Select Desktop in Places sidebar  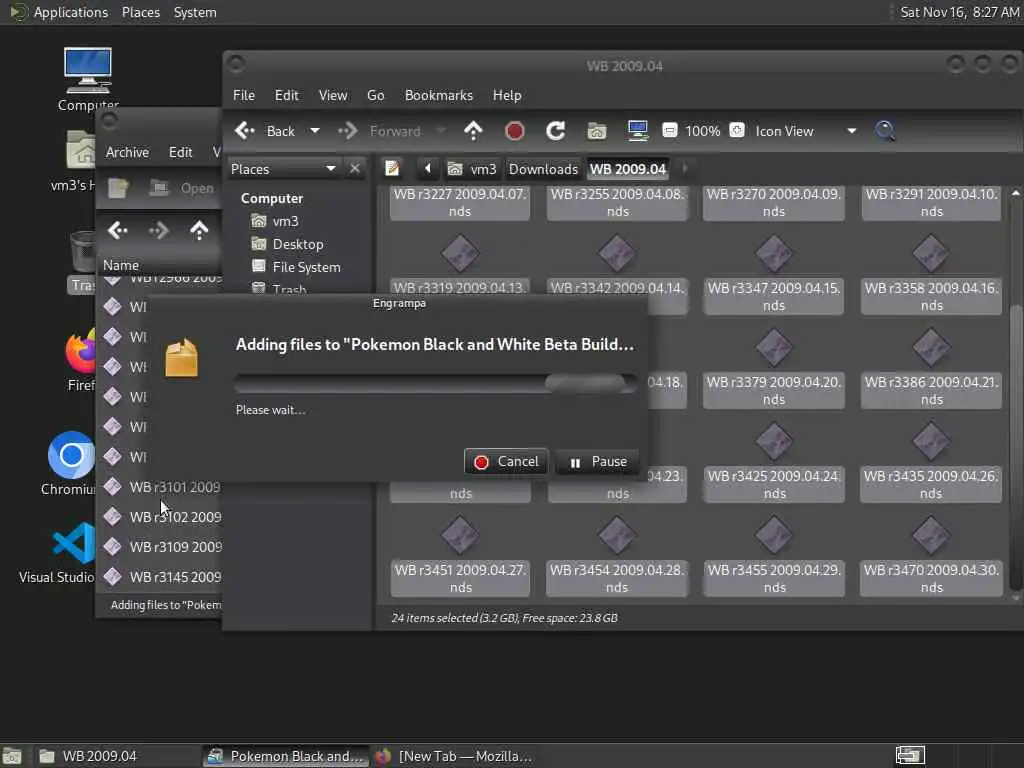coord(288,244)
